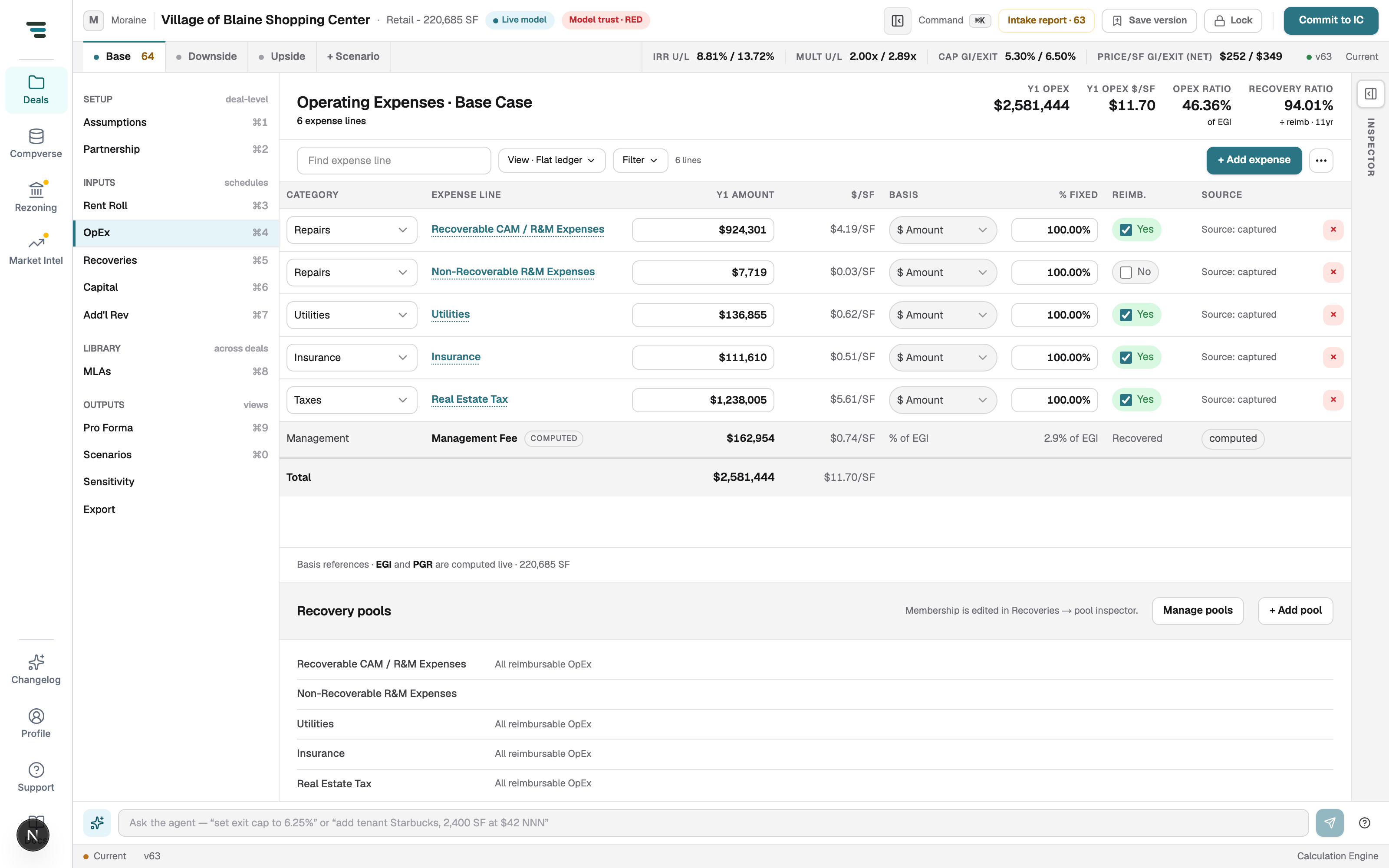Open the Utilities expense line link
This screenshot has height=868, width=1389.
(x=451, y=315)
